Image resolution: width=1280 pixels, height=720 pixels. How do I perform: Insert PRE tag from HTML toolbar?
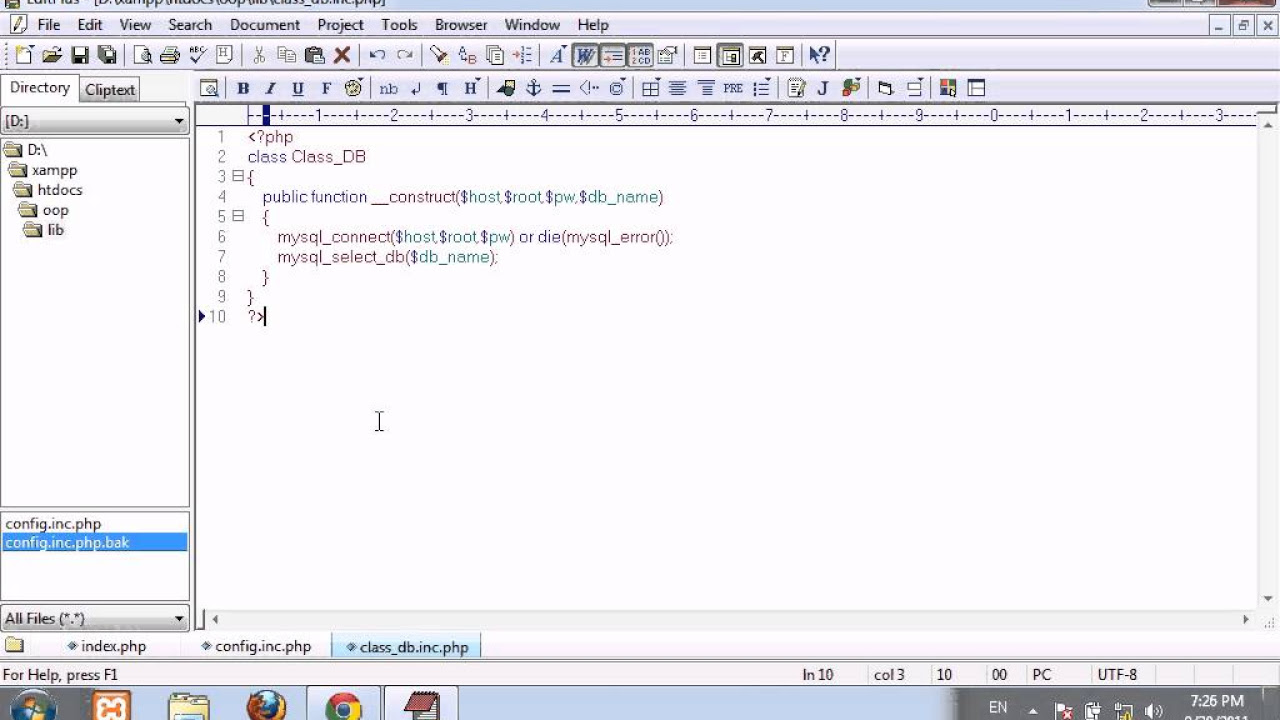point(733,88)
